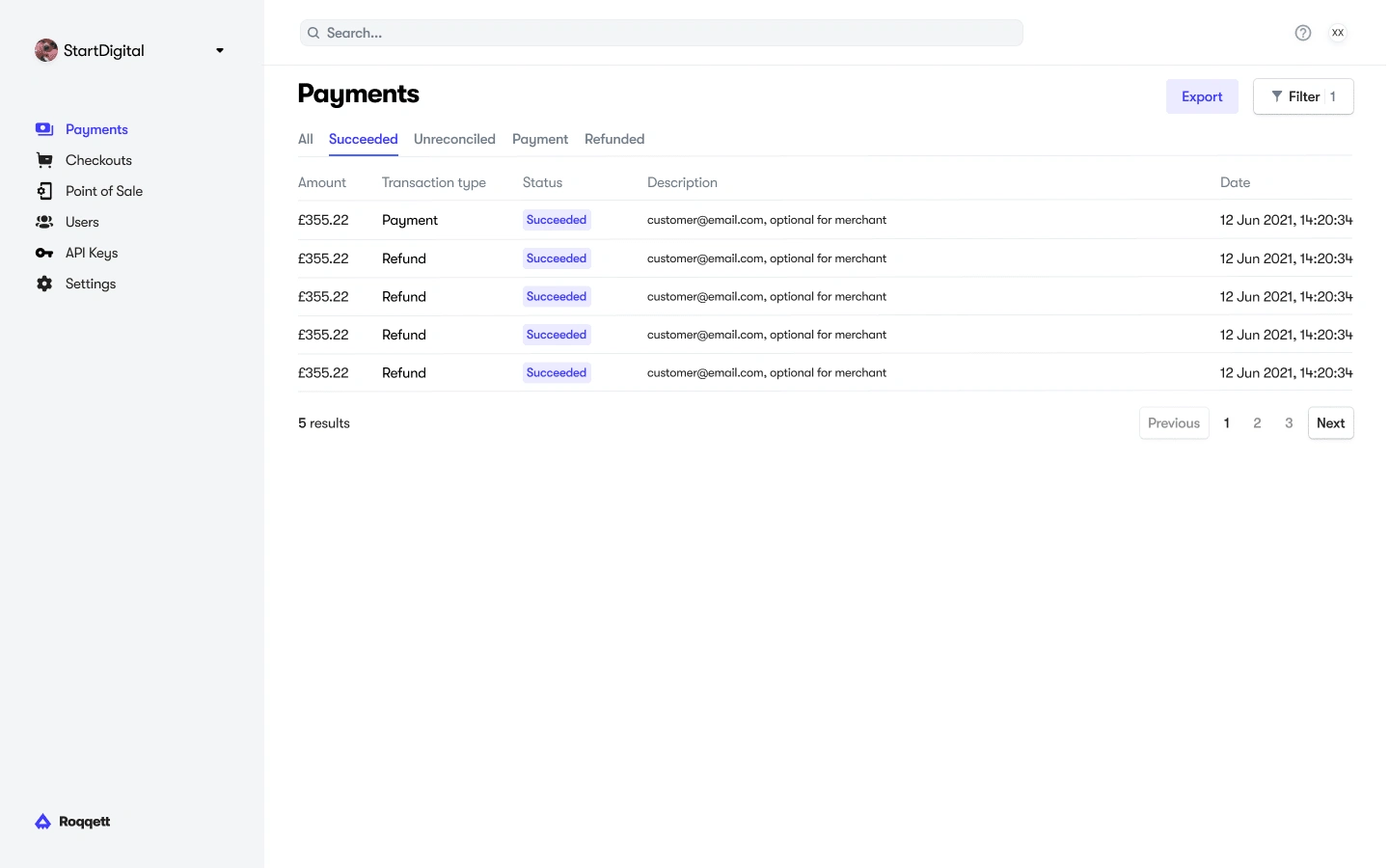Viewport: 1389px width, 868px height.
Task: Open the Settings menu item
Action: click(x=91, y=284)
